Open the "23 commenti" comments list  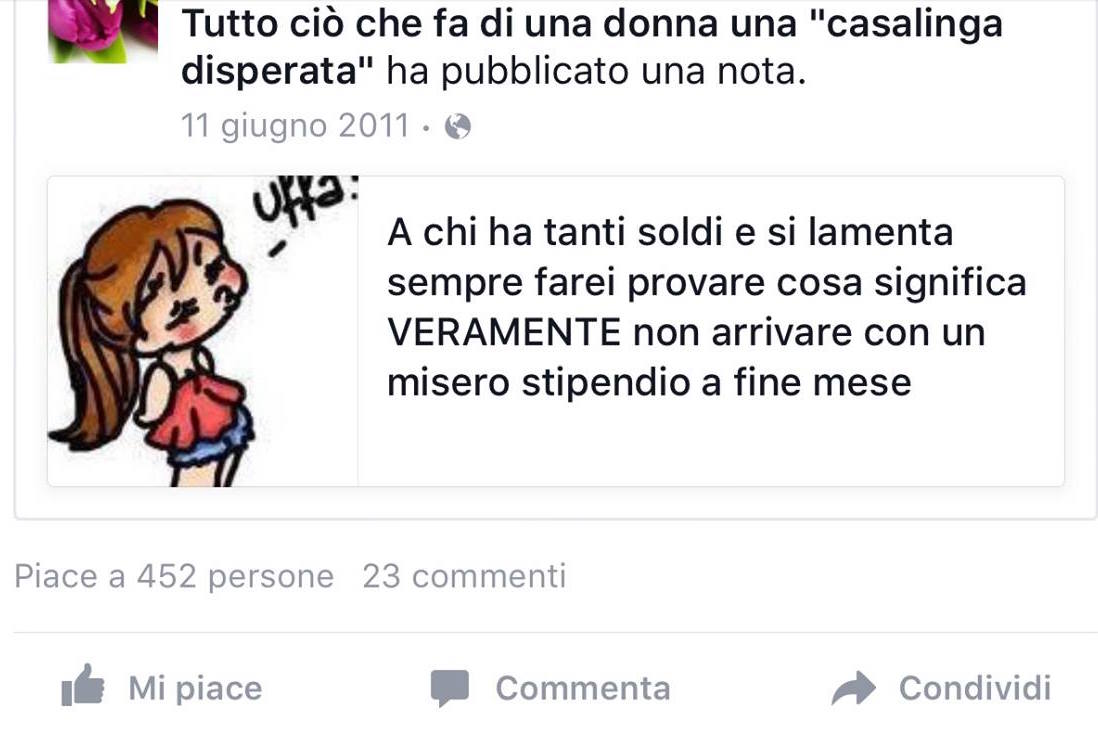tap(464, 576)
